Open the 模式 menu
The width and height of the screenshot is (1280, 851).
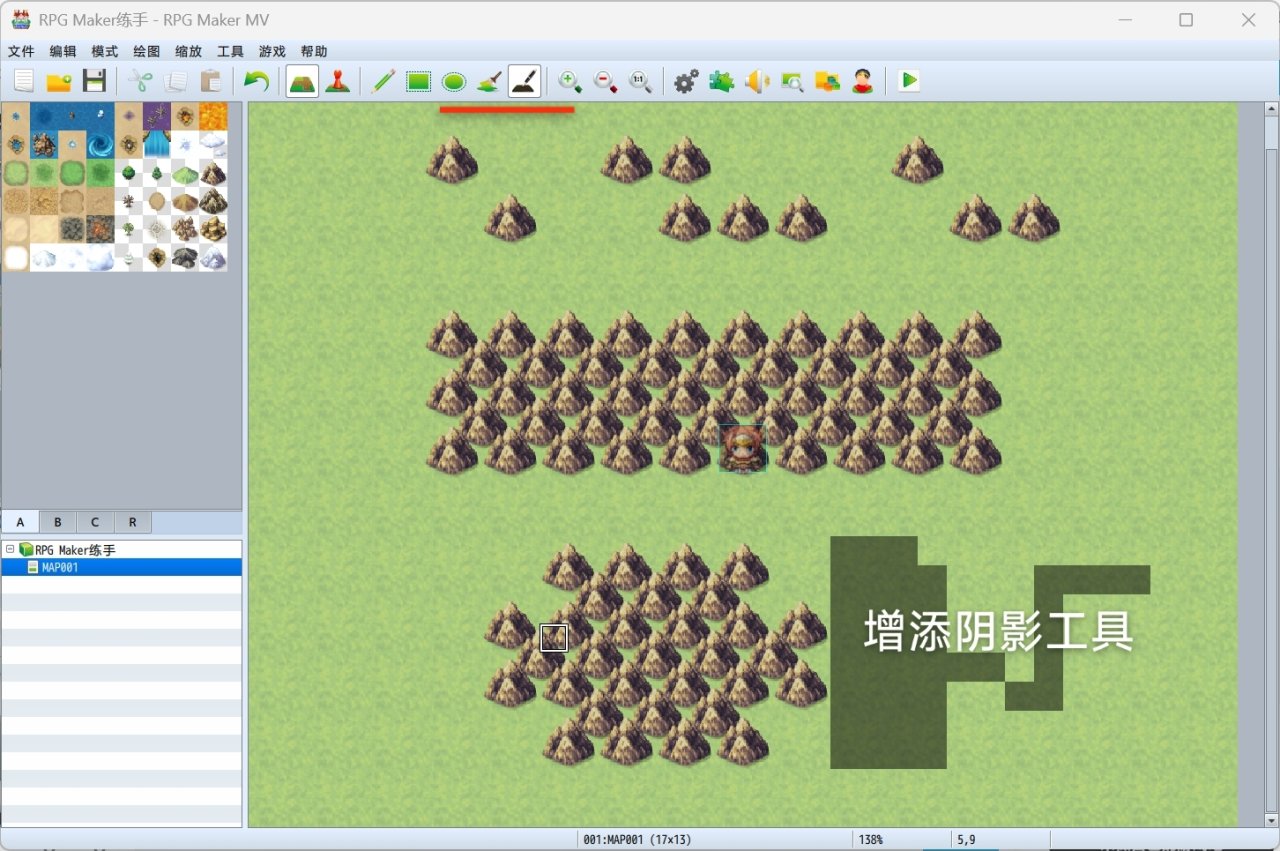pos(105,51)
